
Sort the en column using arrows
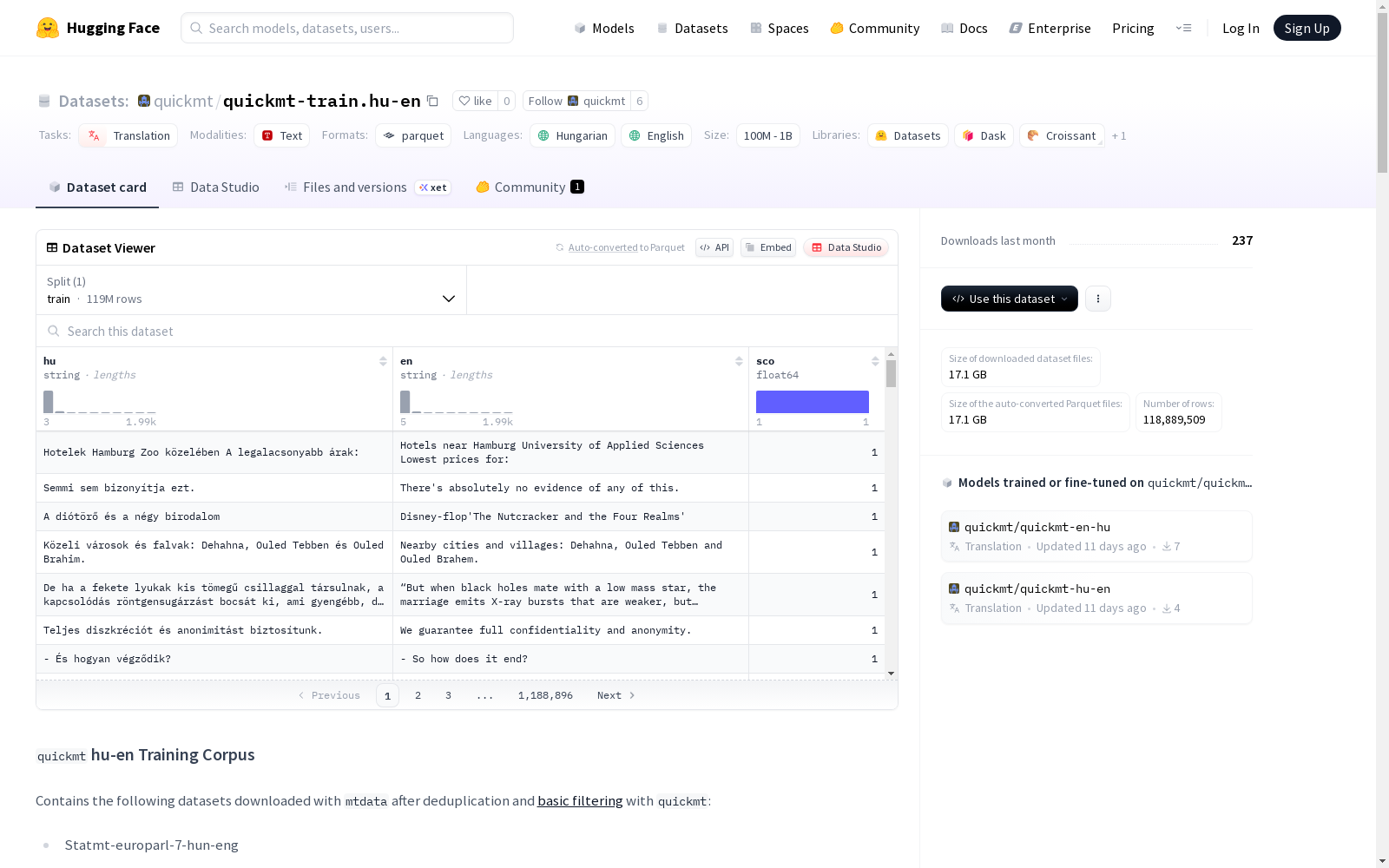coord(739,361)
